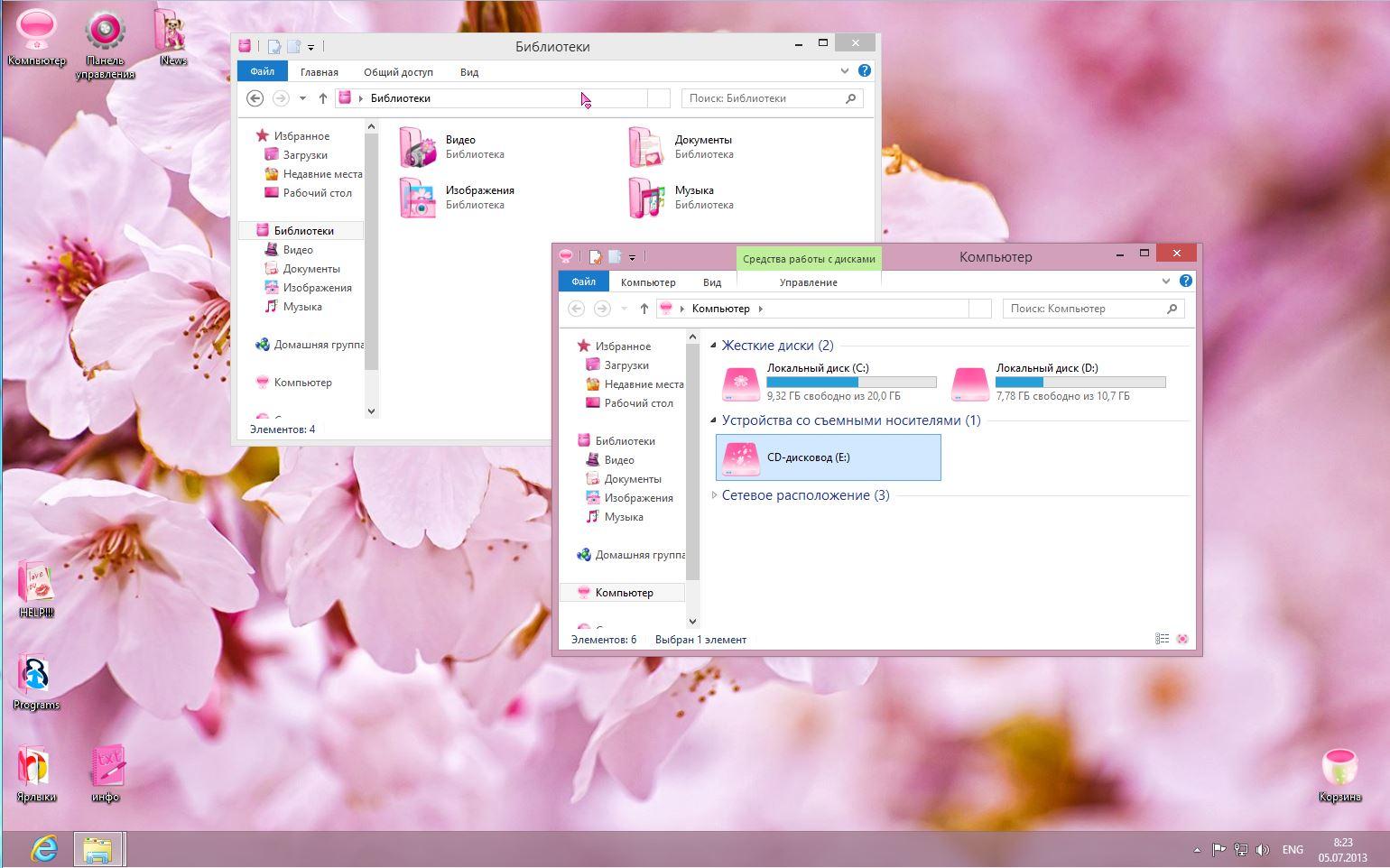Click the Локальный диск (D:) usage bar
The height and width of the screenshot is (868, 1390).
1080,383
